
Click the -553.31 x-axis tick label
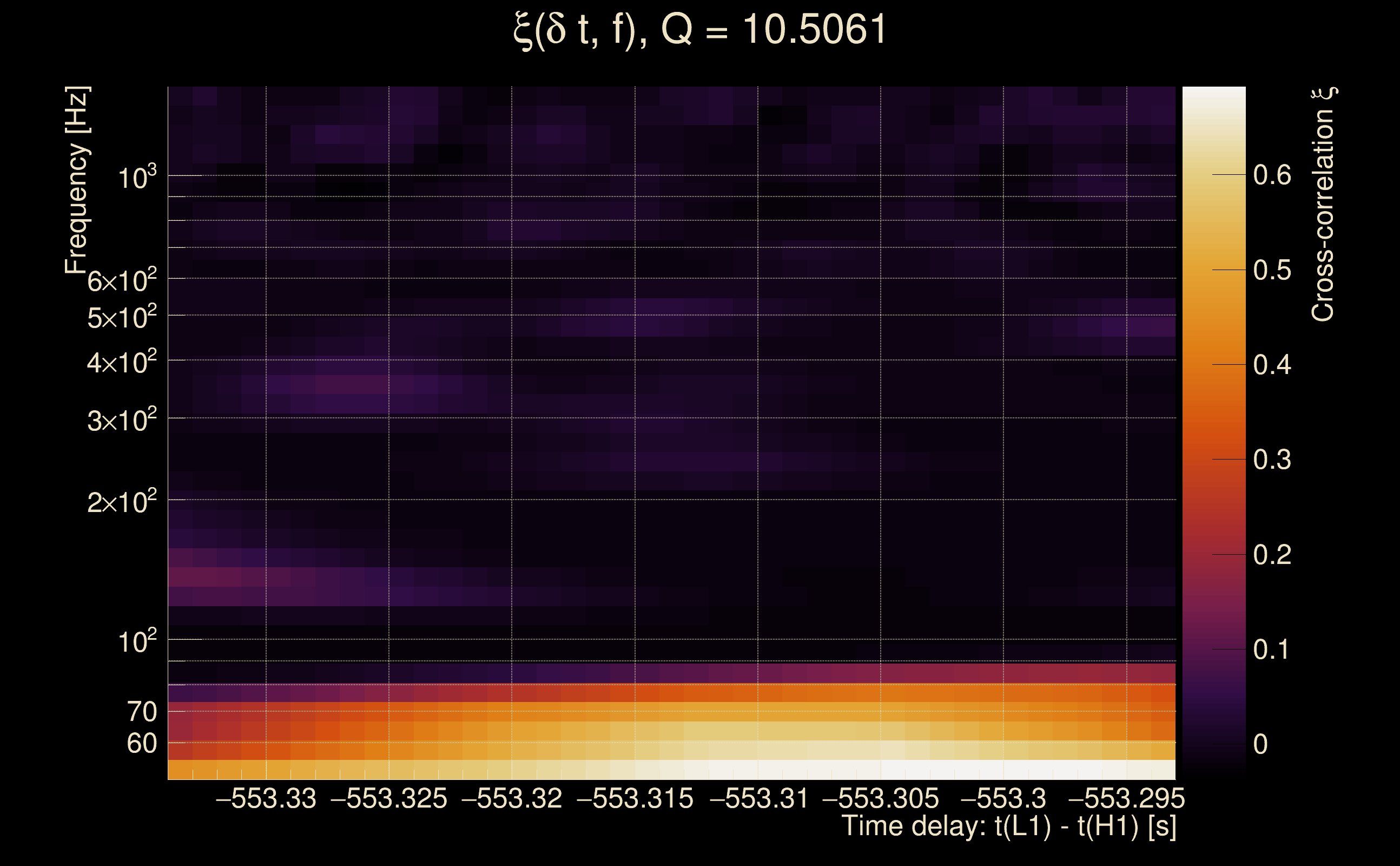[758, 798]
